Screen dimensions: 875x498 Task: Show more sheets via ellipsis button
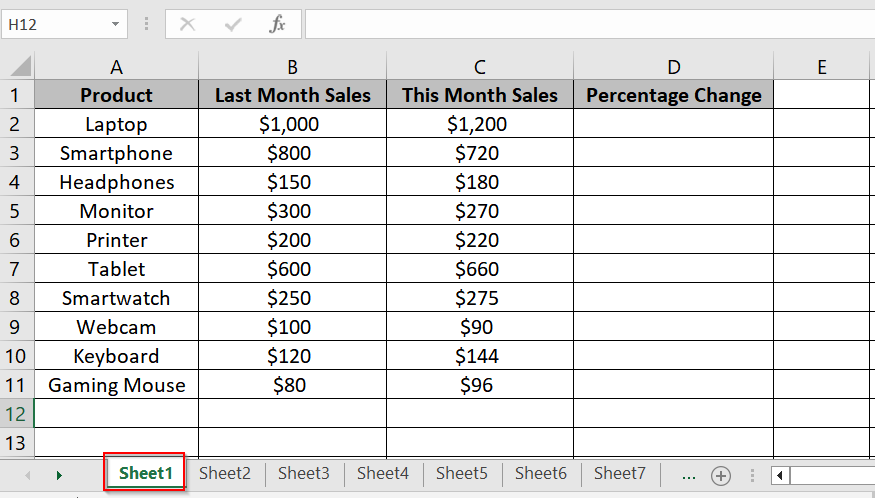(689, 476)
